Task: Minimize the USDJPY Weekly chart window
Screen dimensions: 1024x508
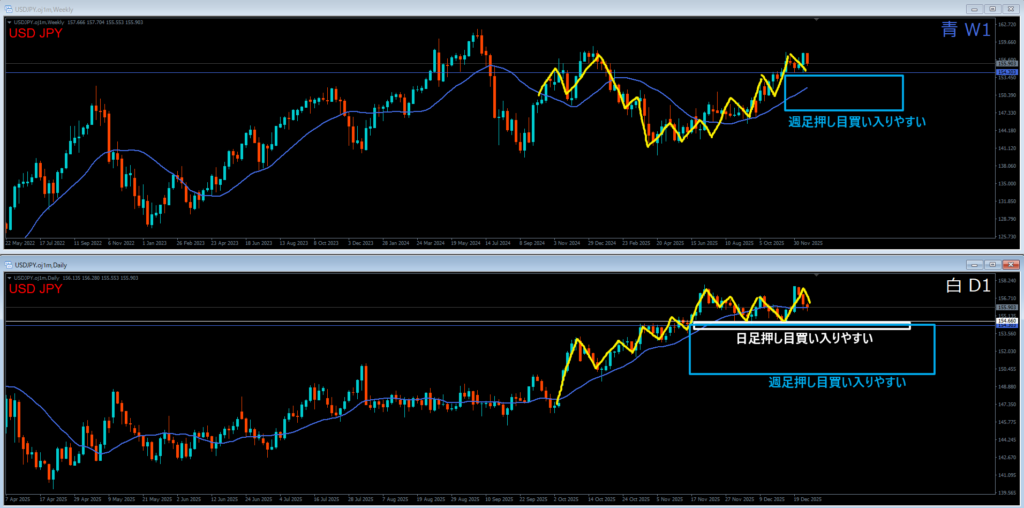Action: click(975, 9)
